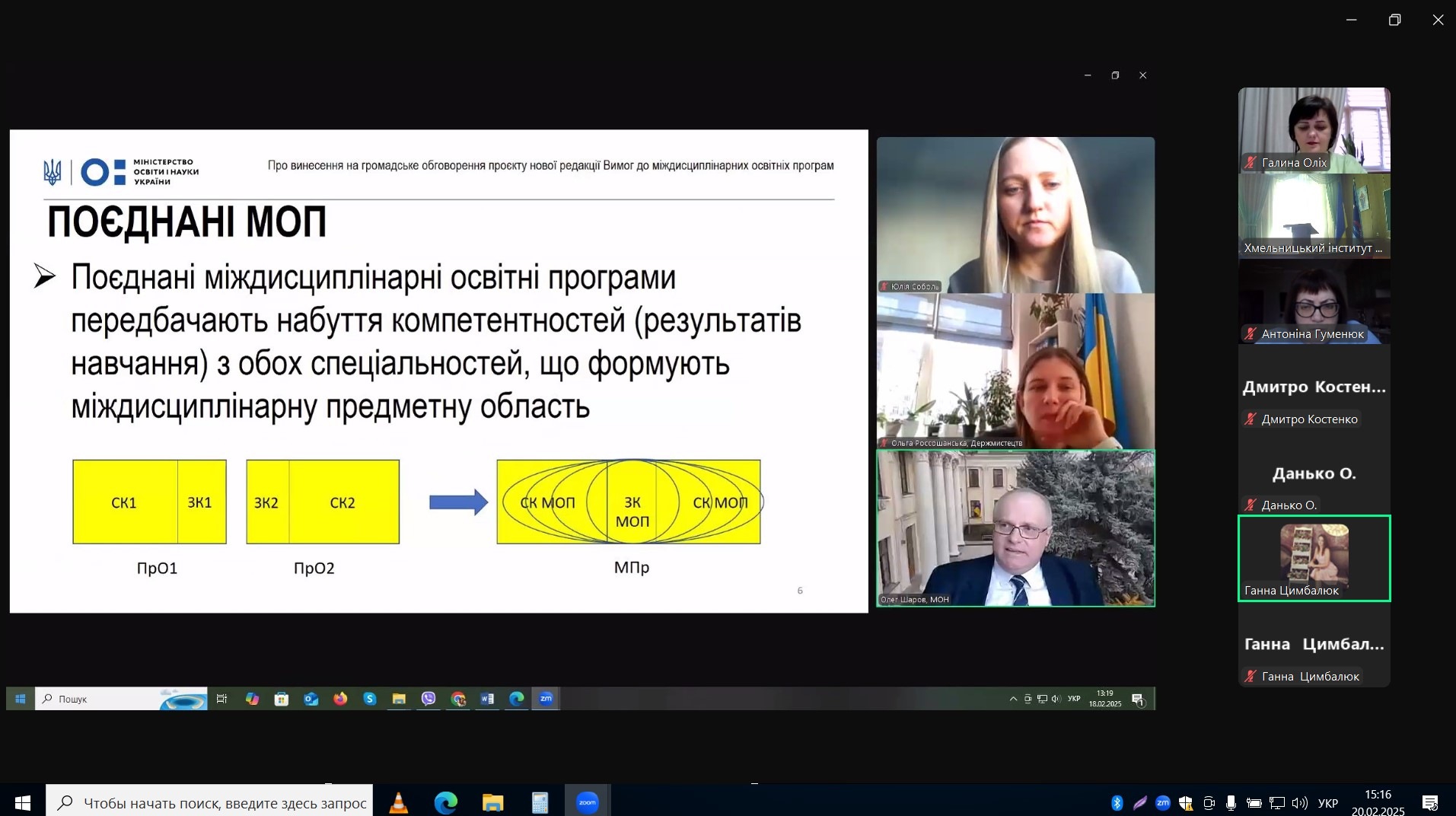The height and width of the screenshot is (816, 1456).
Task: Select the Ганна Цимбалюк tile without a photo
Action: point(1314,645)
